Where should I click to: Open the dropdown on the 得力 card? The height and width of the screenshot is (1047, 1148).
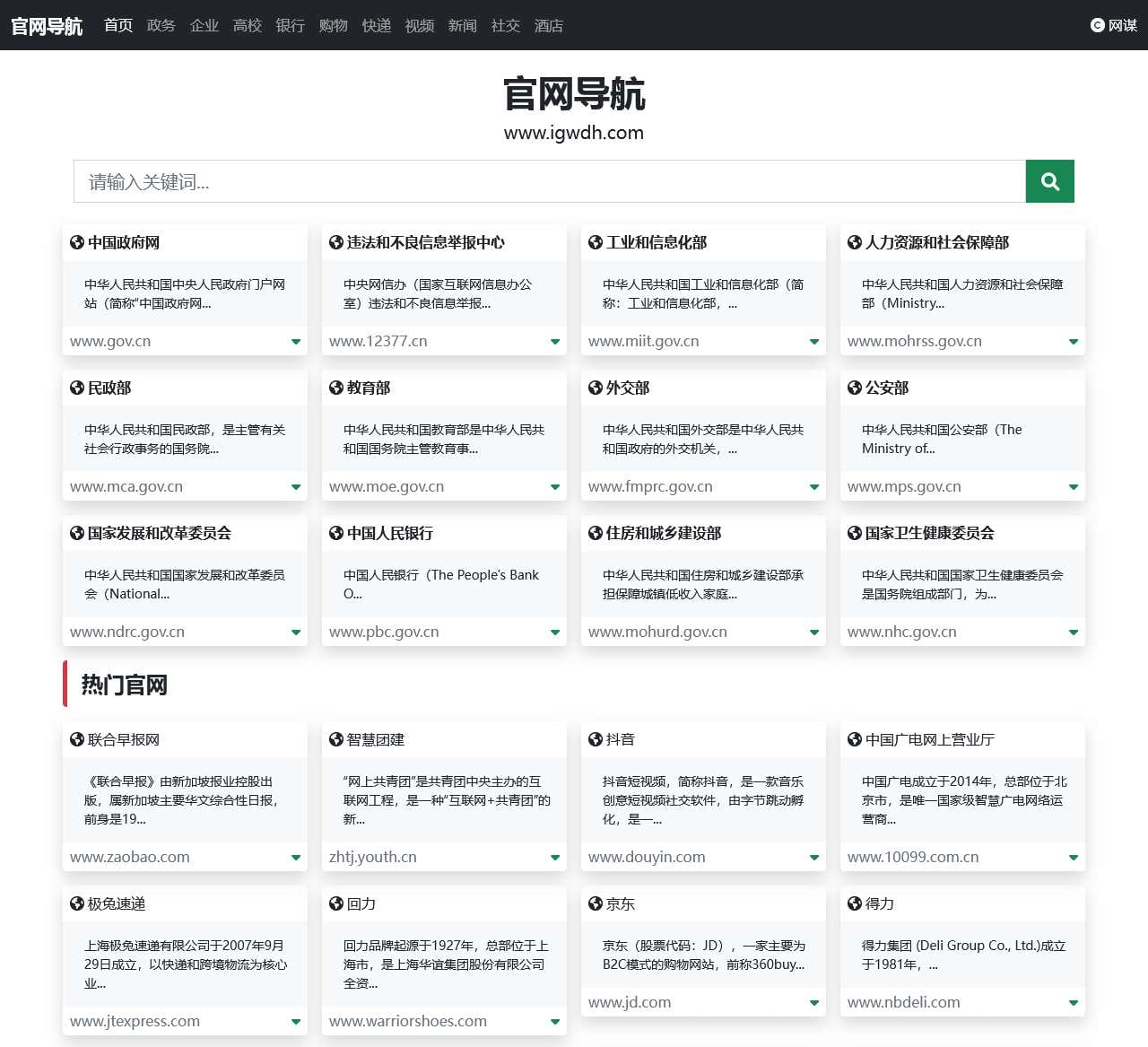(x=1073, y=1002)
